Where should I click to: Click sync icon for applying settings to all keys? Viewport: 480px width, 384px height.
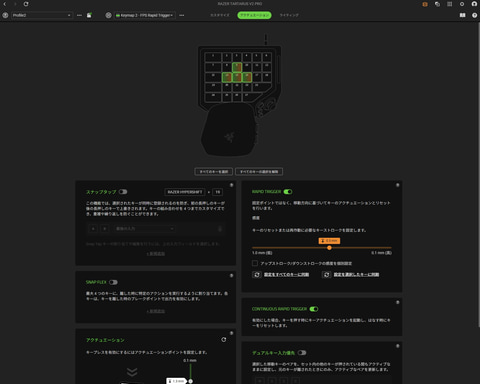click(x=256, y=274)
